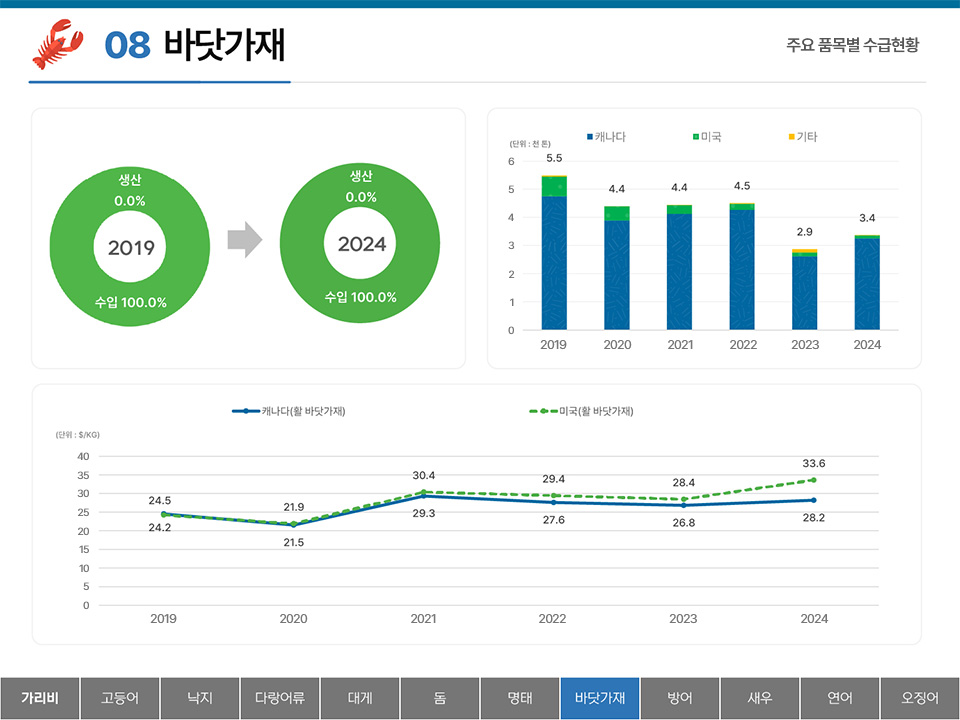
Task: Open the 연어 section
Action: 840,698
